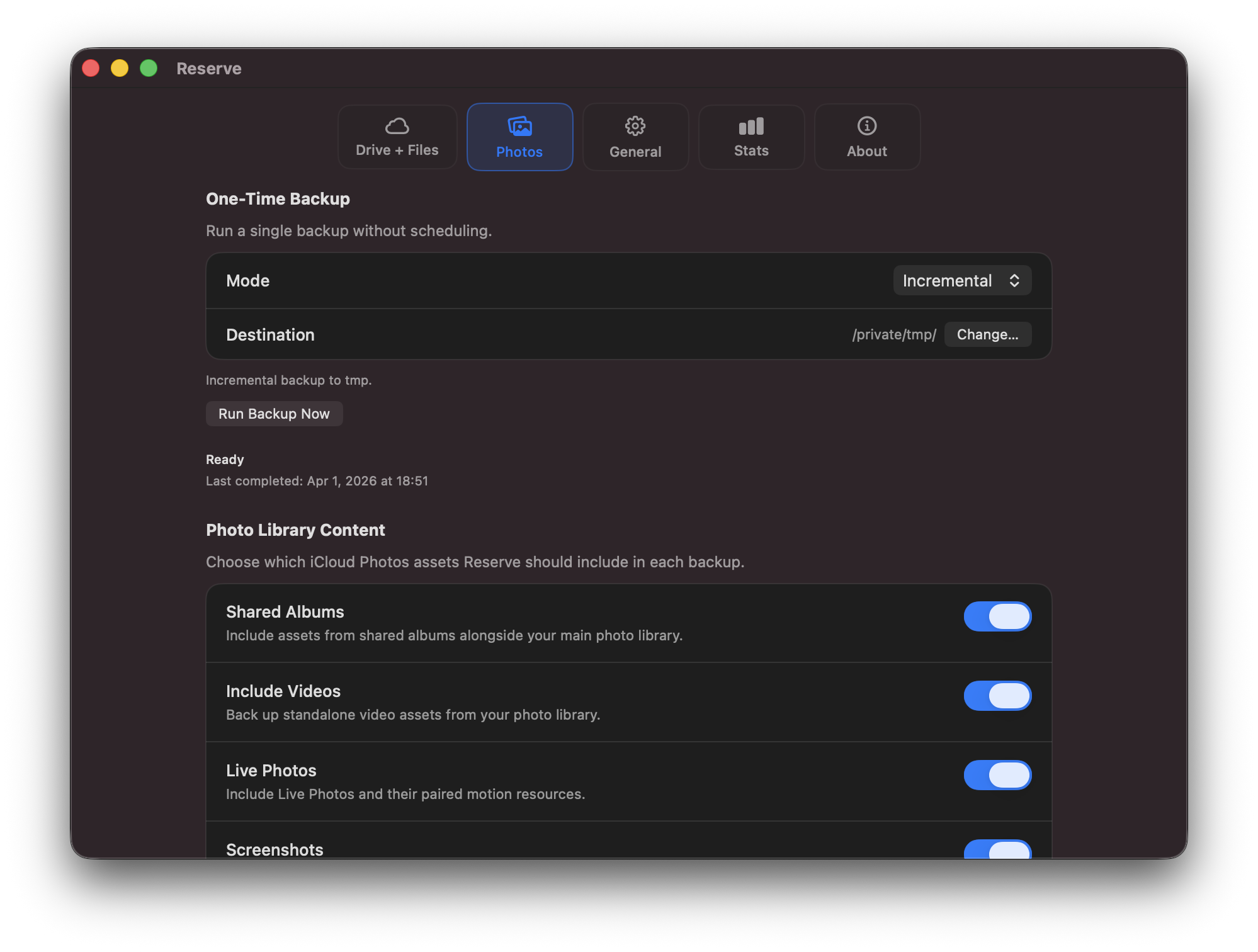Minimize the Reserve window
This screenshot has height=952, width=1258.
tap(120, 67)
